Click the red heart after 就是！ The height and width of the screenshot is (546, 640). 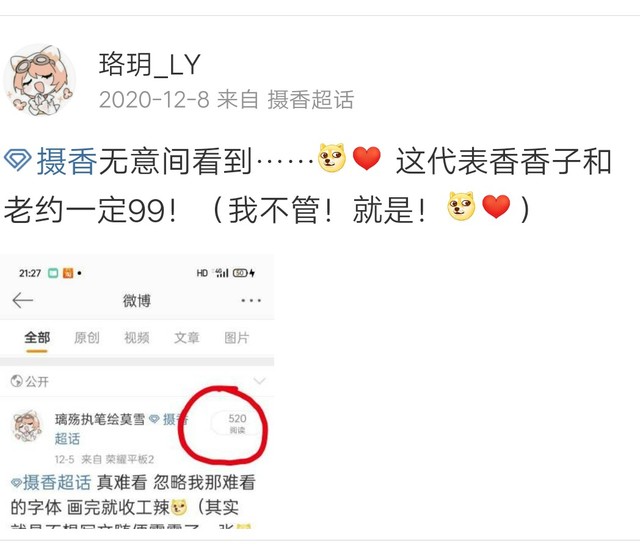(496, 206)
